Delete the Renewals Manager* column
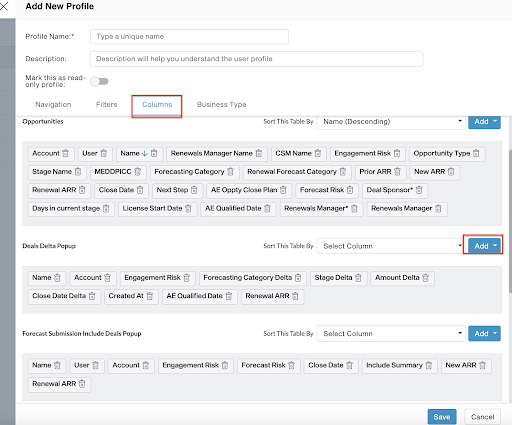Image resolution: width=512 pixels, height=425 pixels. coord(354,209)
